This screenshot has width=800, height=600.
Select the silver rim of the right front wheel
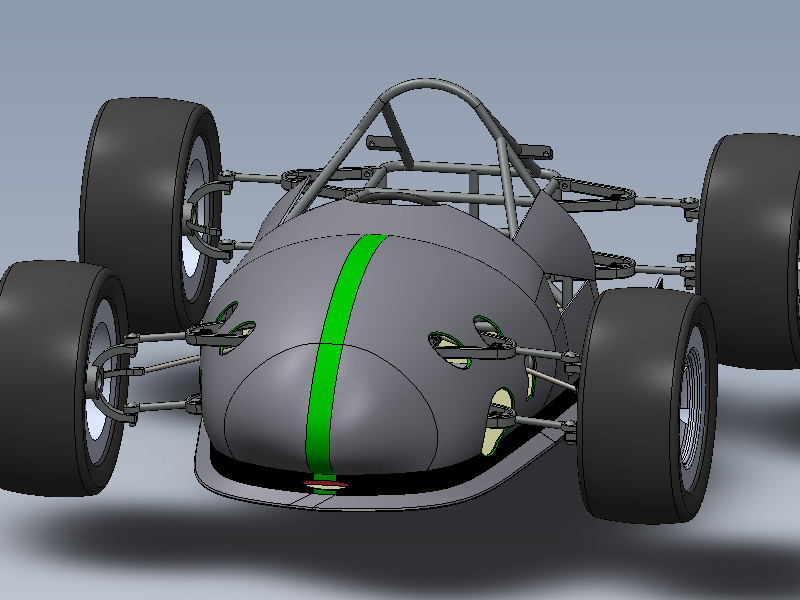pyautogui.click(x=693, y=408)
